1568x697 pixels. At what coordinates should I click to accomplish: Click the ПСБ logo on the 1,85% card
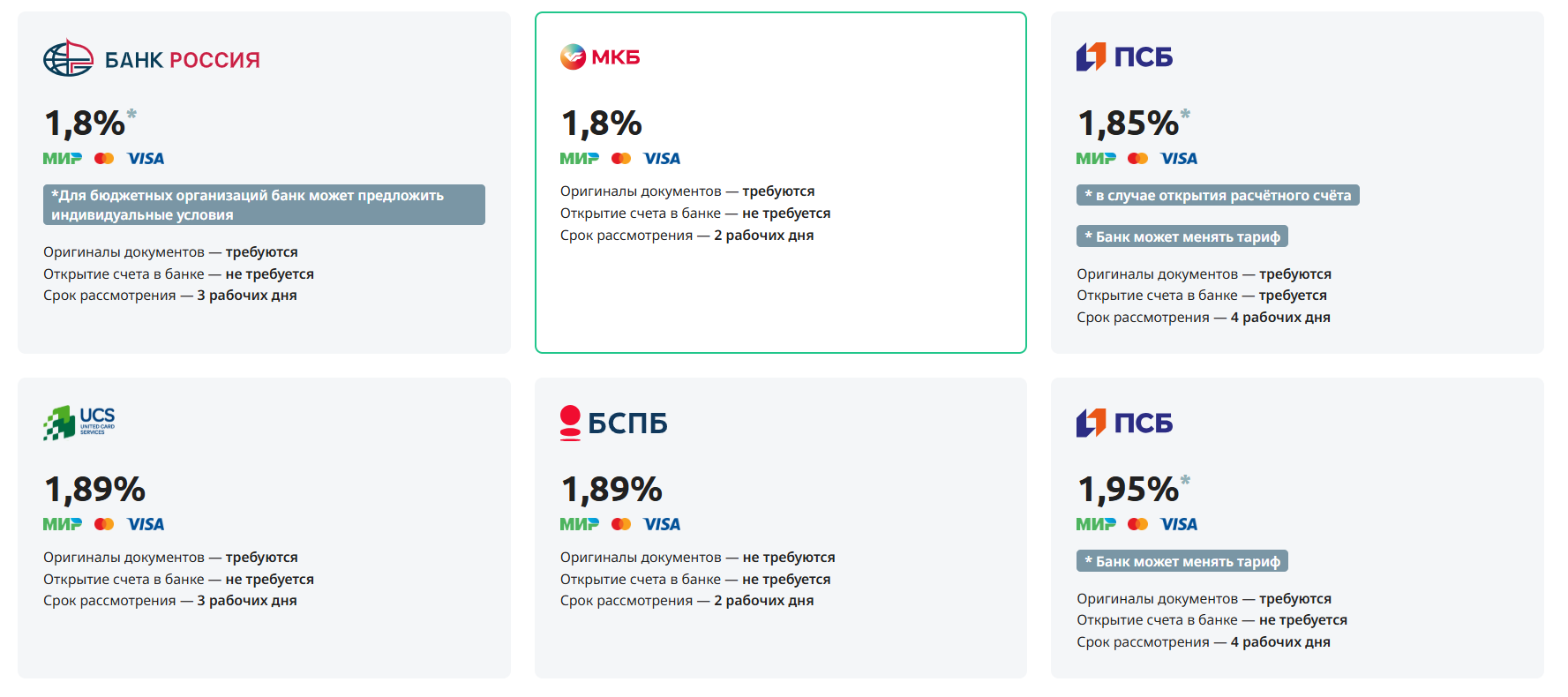pyautogui.click(x=1124, y=57)
